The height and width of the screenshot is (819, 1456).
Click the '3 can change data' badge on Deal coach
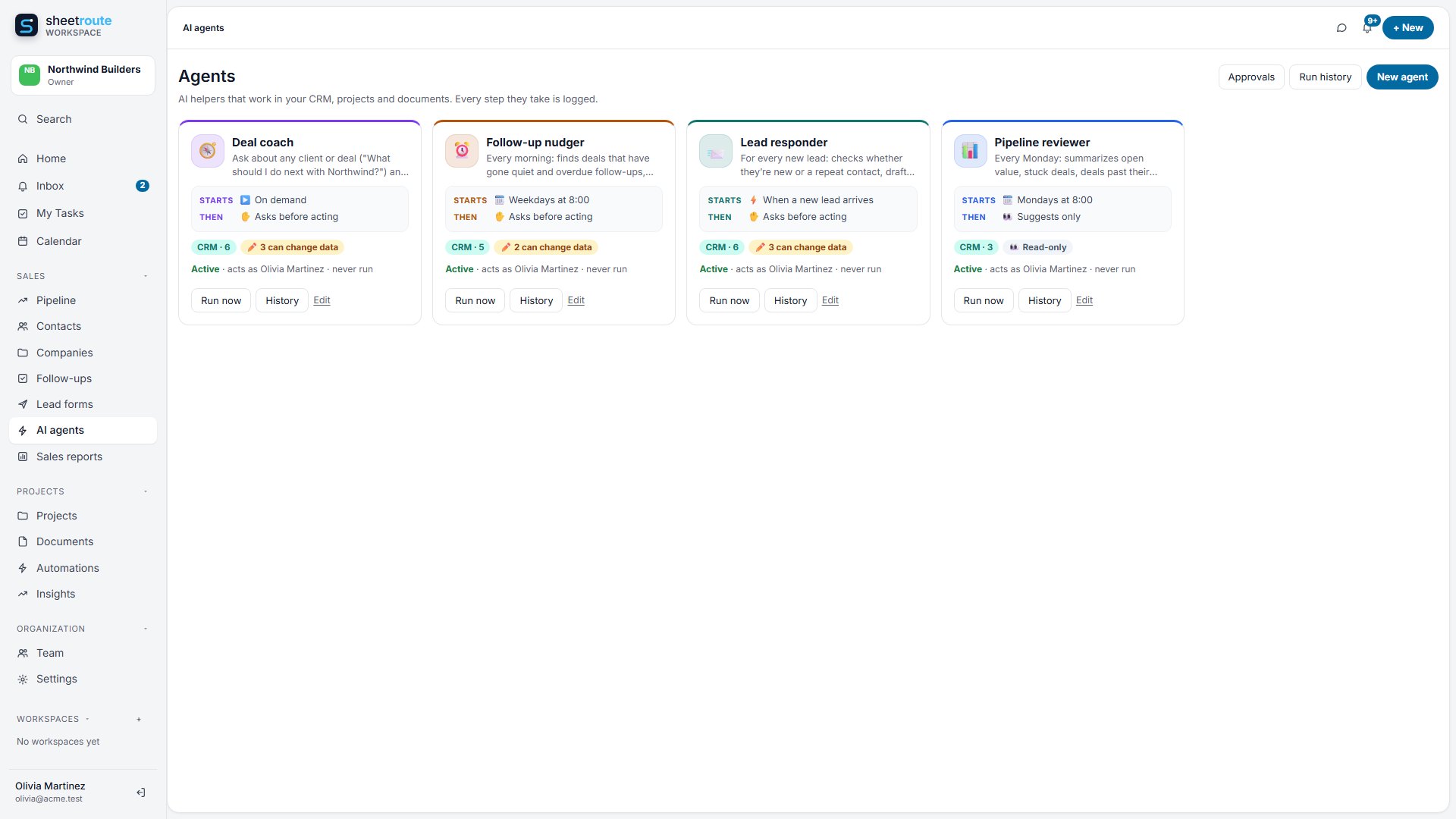293,247
